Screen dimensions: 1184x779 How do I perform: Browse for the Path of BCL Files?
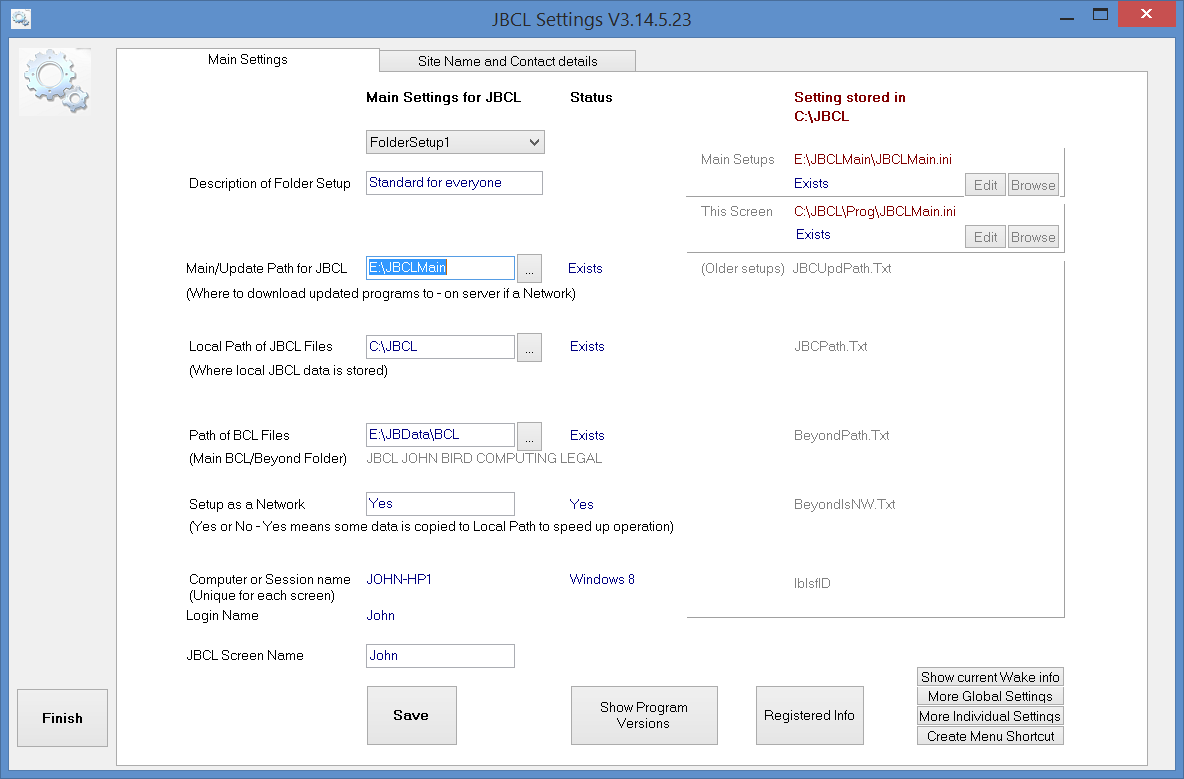click(529, 435)
